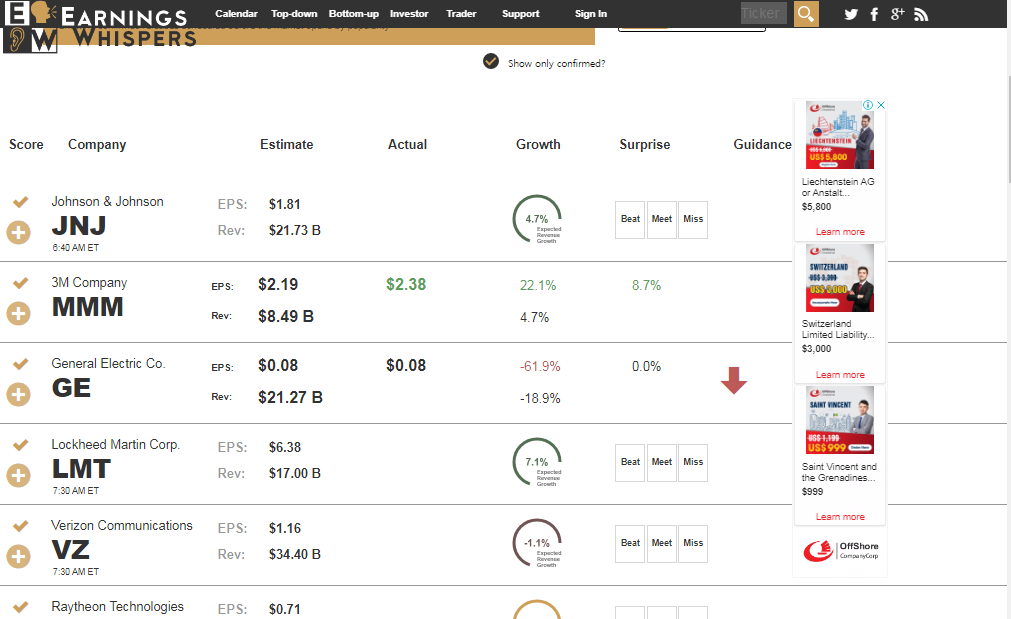Click the Surprise column header
Screen dimensions: 1011x619
click(645, 144)
